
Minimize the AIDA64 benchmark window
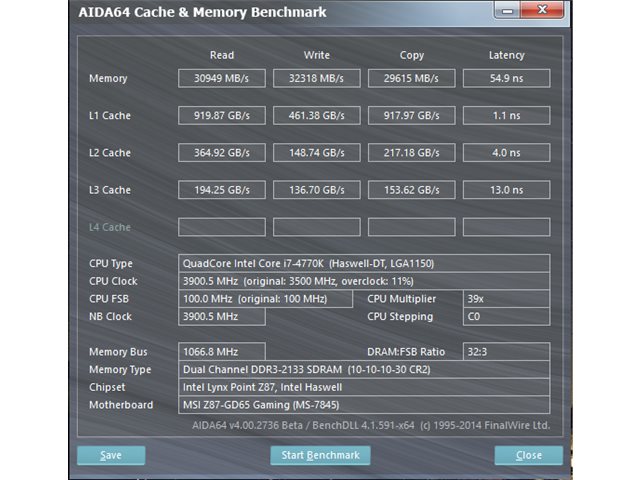pos(507,10)
